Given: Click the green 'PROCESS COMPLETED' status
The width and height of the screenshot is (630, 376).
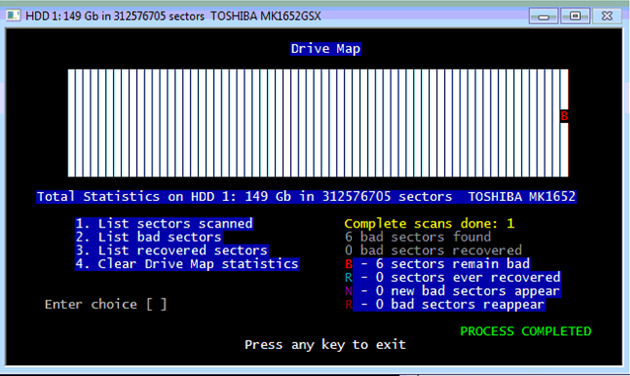Looking at the screenshot, I should tap(526, 331).
